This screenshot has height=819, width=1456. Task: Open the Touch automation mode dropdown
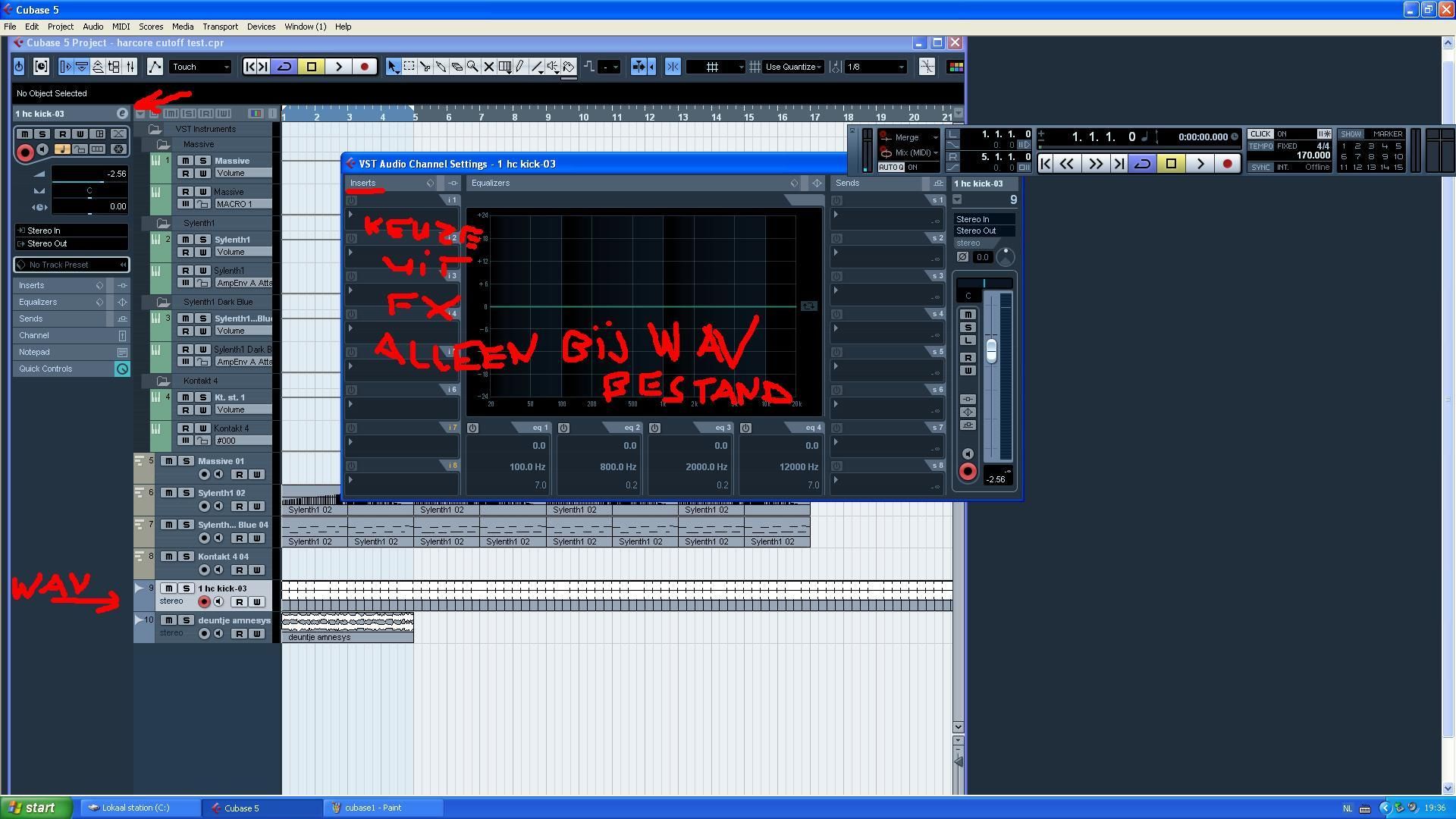[x=200, y=67]
